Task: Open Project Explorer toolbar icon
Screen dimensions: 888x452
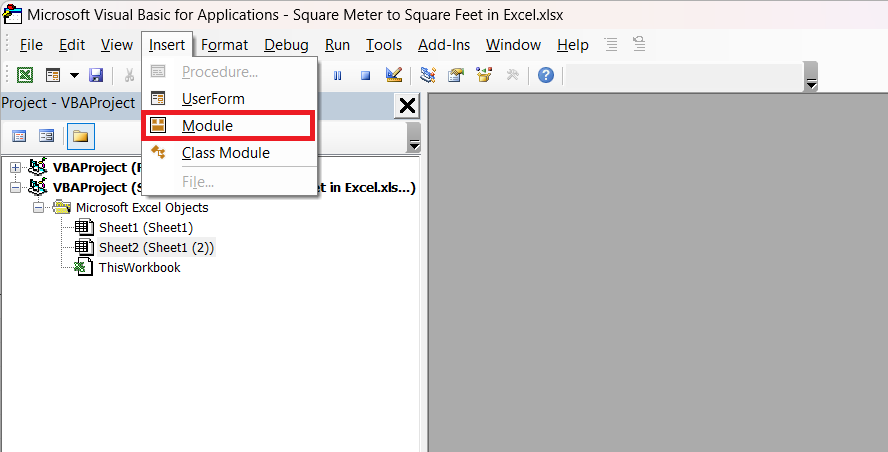Action: pyautogui.click(x=428, y=75)
